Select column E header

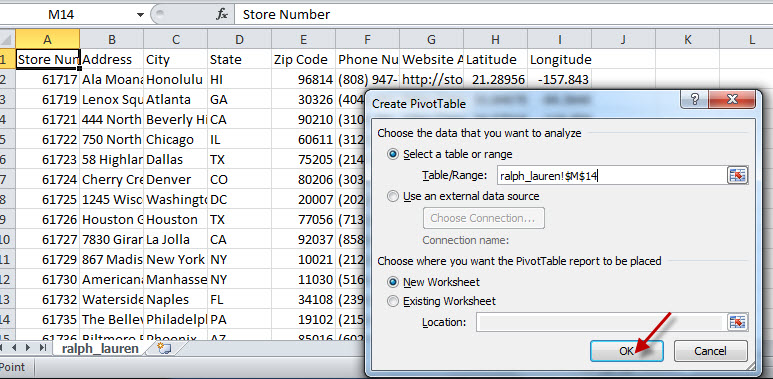[x=303, y=39]
